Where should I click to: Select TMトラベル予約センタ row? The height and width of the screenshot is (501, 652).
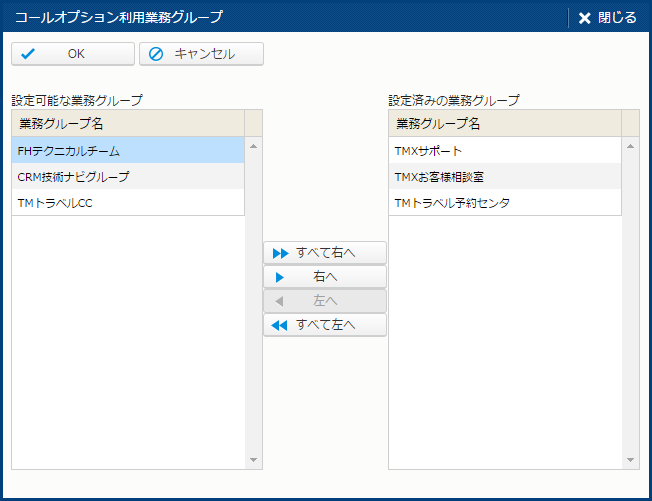click(504, 203)
